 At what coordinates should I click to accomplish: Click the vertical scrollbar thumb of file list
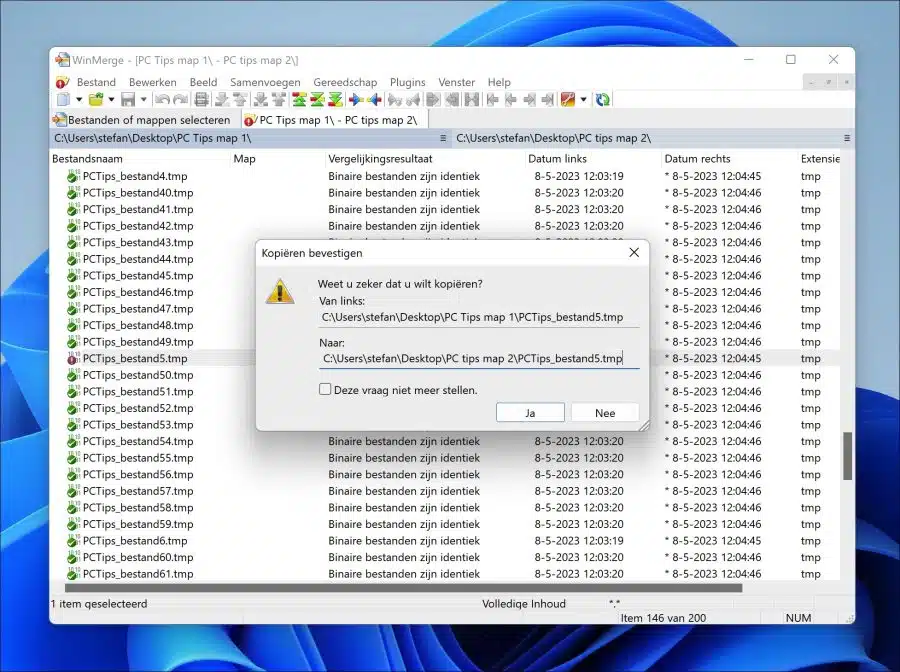point(847,456)
